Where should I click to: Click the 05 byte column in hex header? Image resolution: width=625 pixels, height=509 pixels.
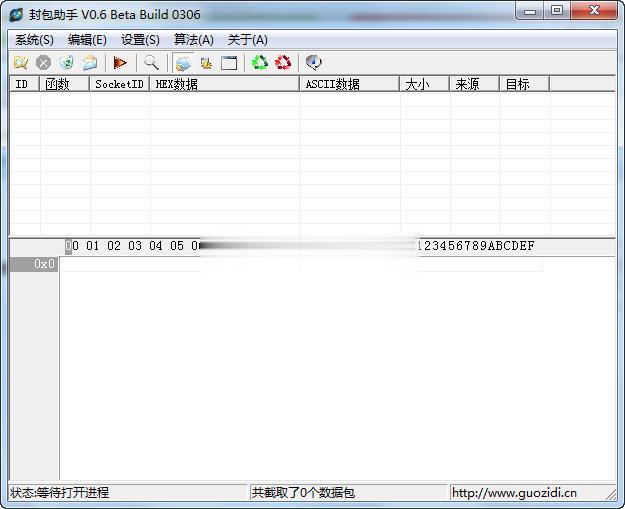point(177,246)
